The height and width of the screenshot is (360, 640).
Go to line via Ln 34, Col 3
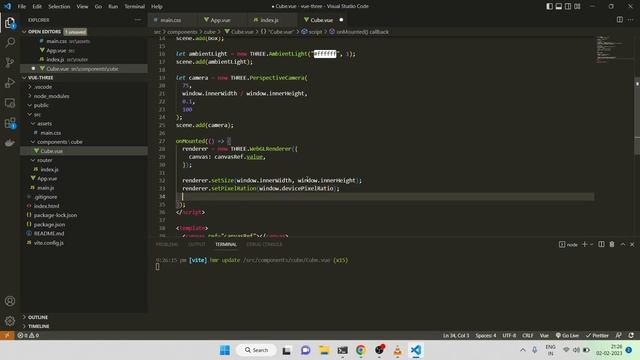tap(456, 335)
